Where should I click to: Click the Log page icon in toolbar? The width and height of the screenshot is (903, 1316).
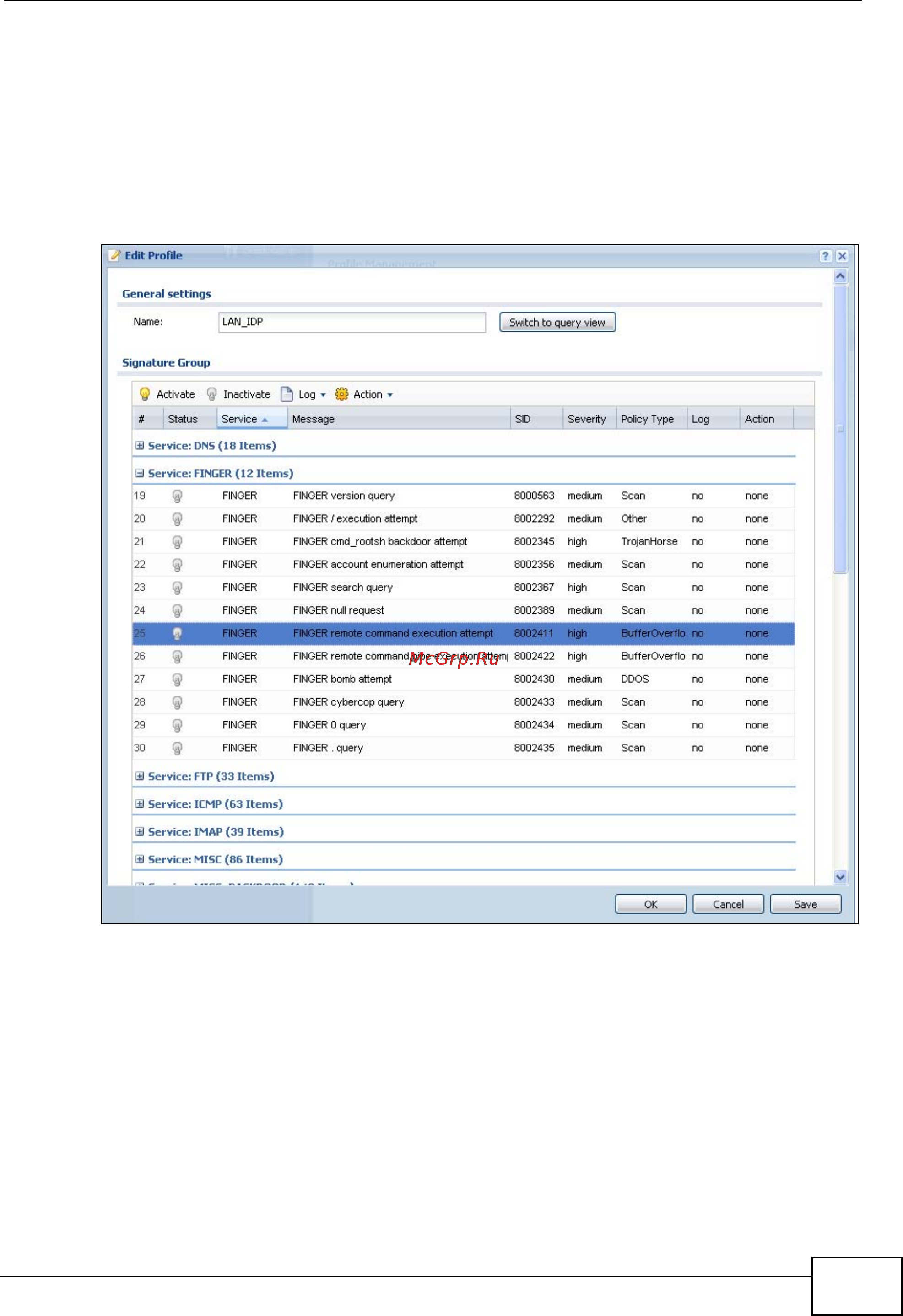(x=287, y=394)
